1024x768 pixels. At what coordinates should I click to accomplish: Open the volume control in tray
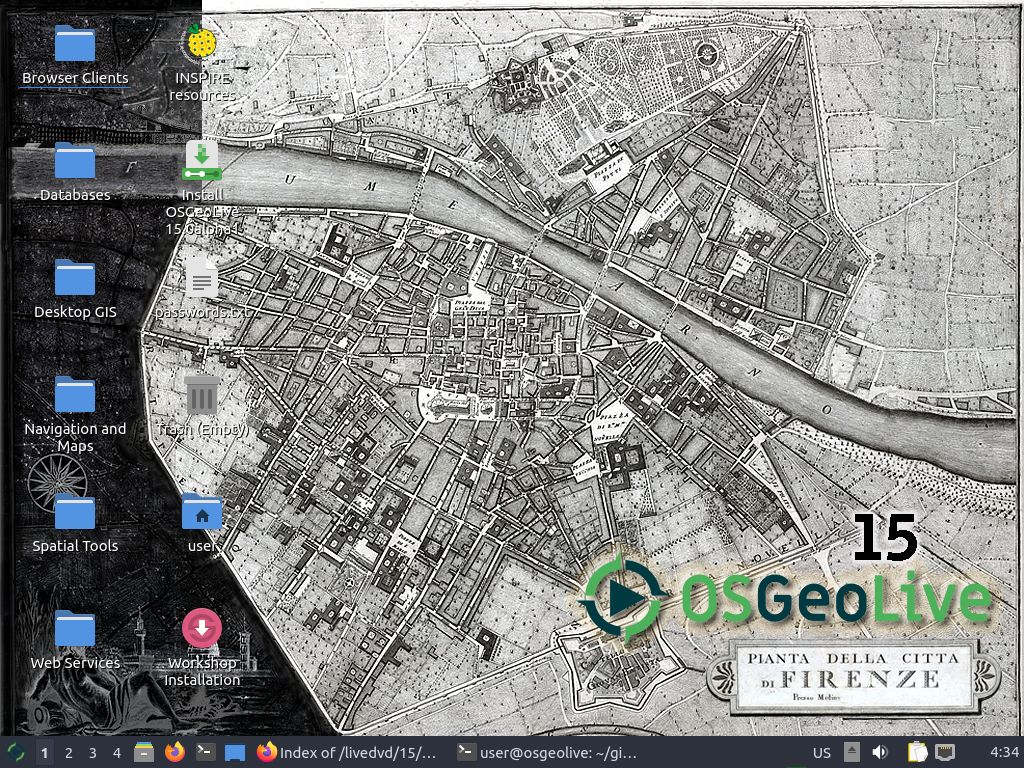click(880, 752)
